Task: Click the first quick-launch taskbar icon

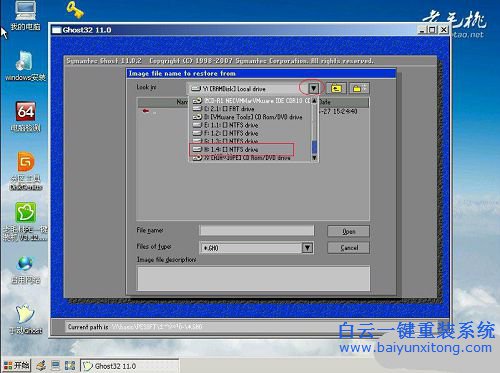Action: pyautogui.click(x=41, y=366)
